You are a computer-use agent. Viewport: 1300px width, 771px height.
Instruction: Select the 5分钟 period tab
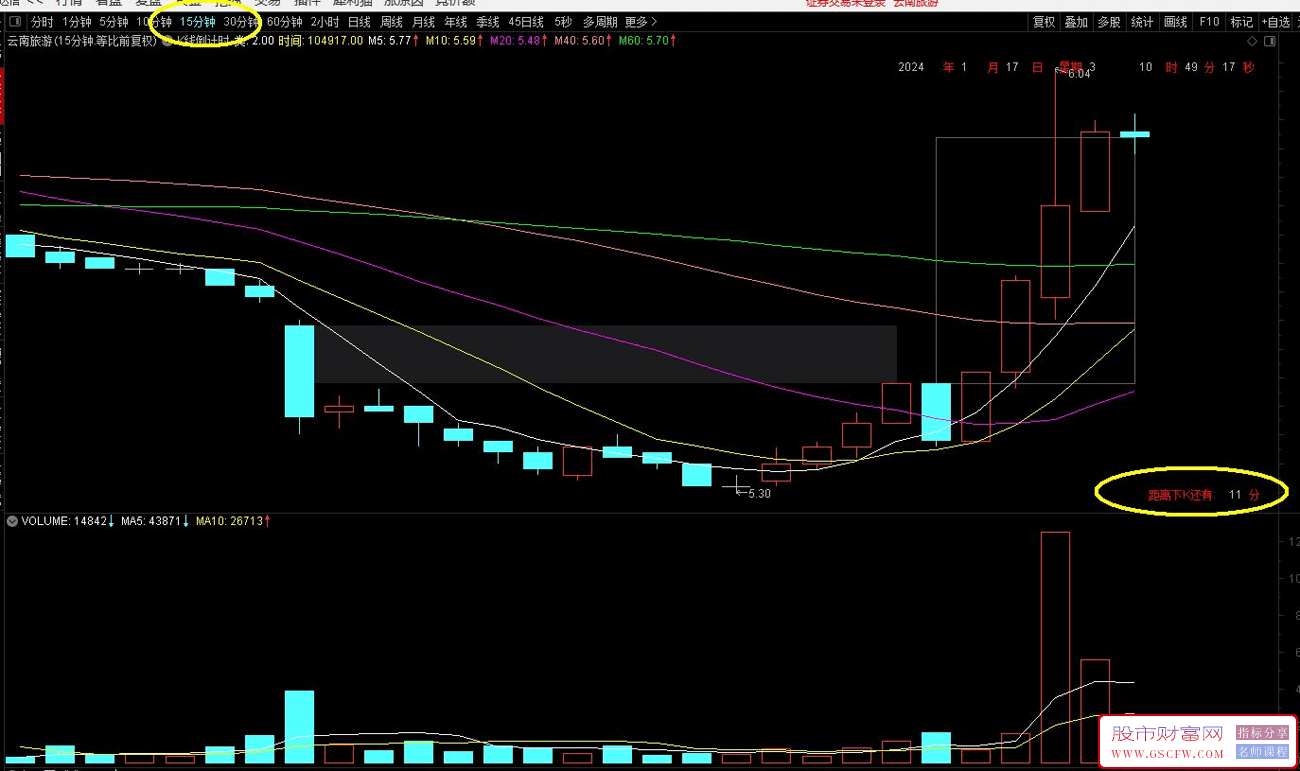coord(113,22)
